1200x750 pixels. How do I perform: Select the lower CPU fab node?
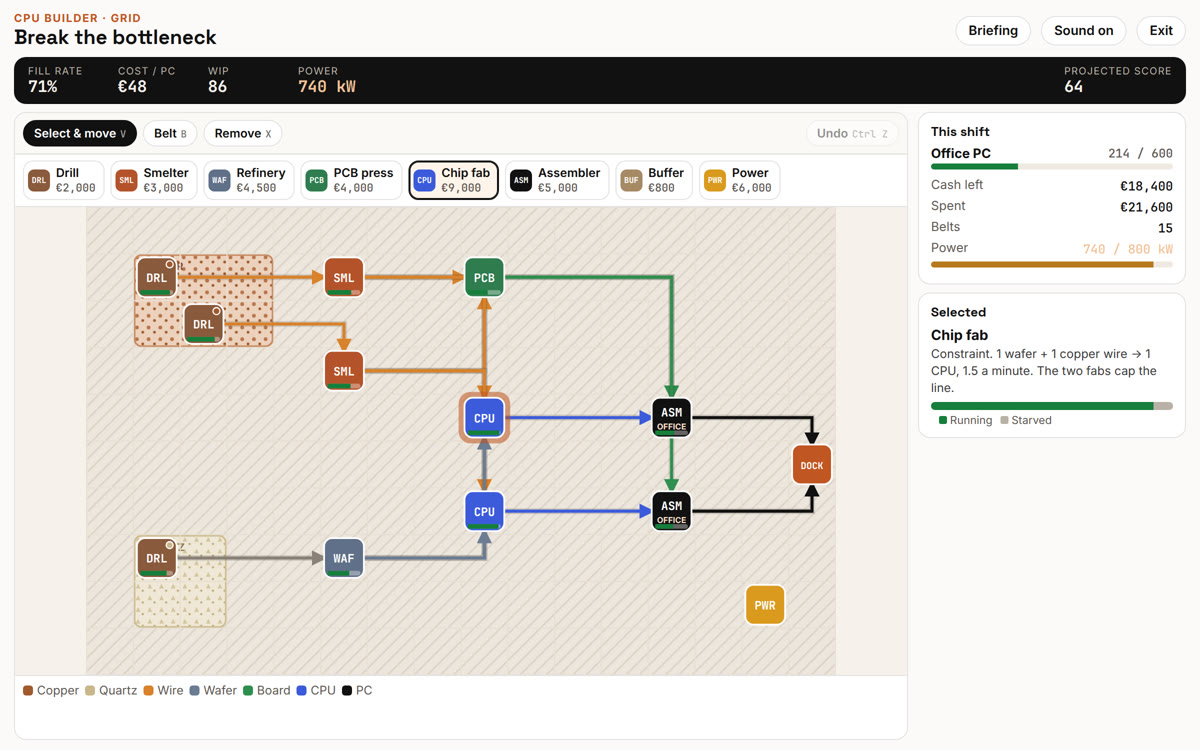[x=484, y=511]
